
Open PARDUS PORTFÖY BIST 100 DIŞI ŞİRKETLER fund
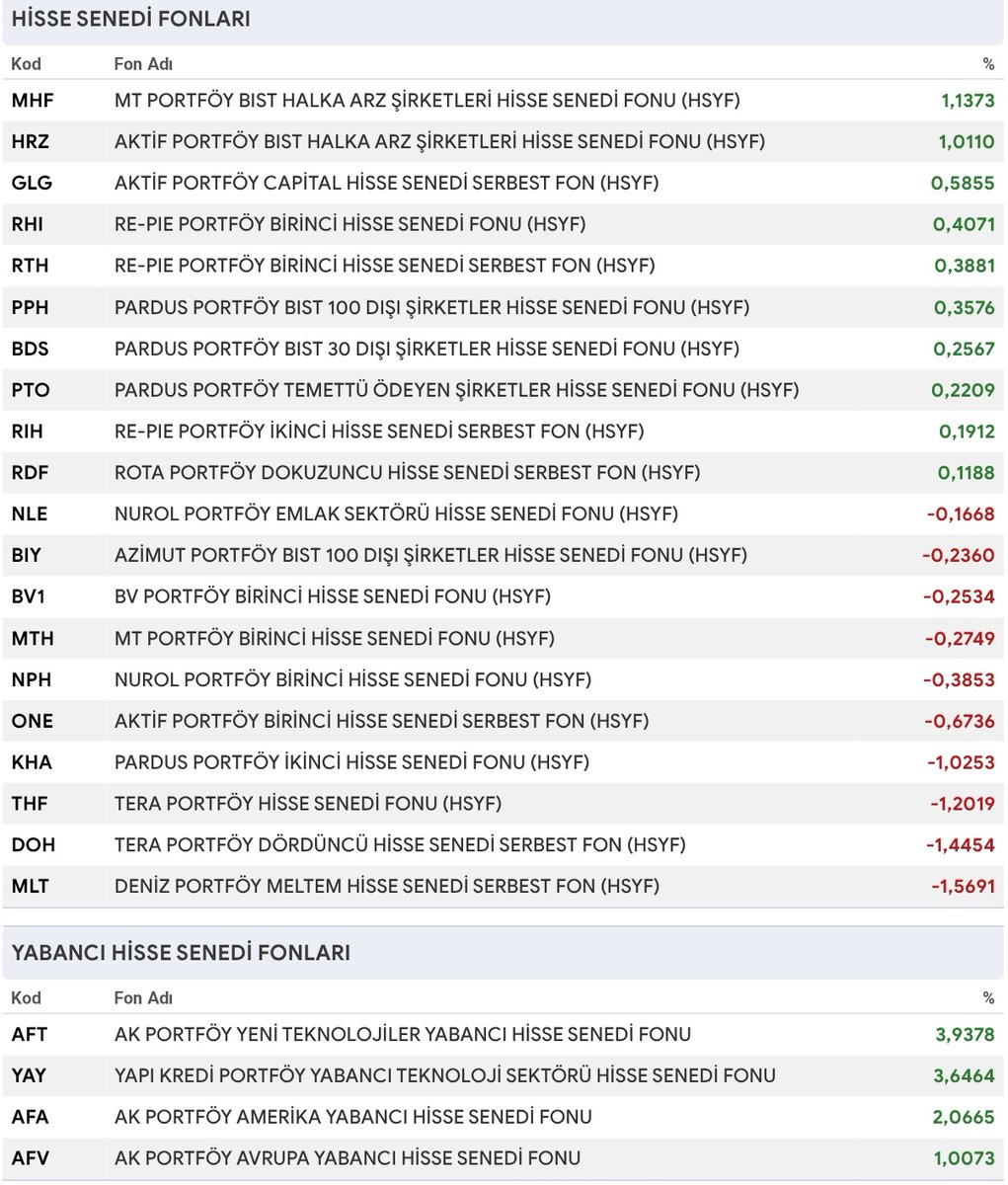pos(432,308)
